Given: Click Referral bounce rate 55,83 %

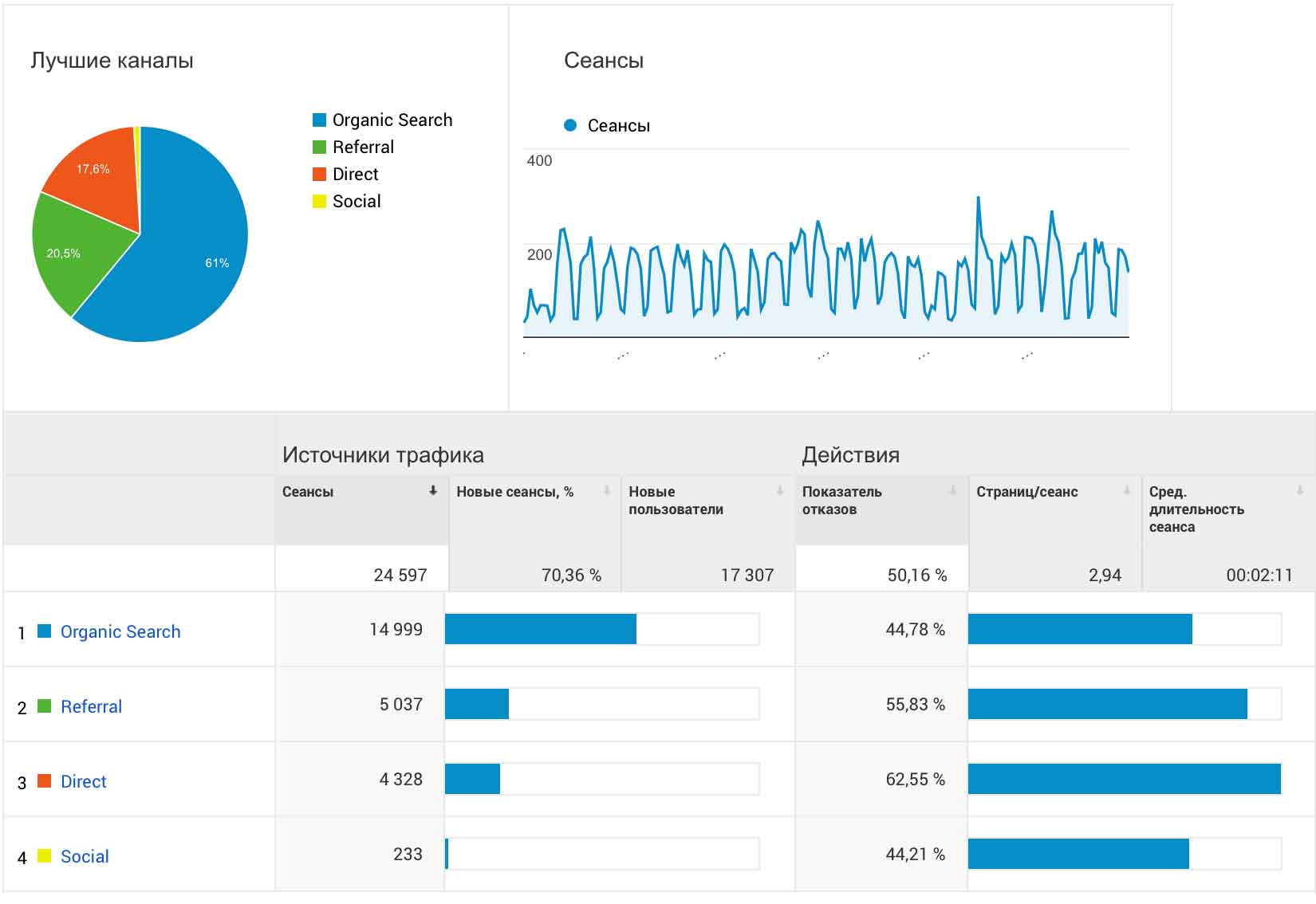Looking at the screenshot, I should pyautogui.click(x=916, y=705).
